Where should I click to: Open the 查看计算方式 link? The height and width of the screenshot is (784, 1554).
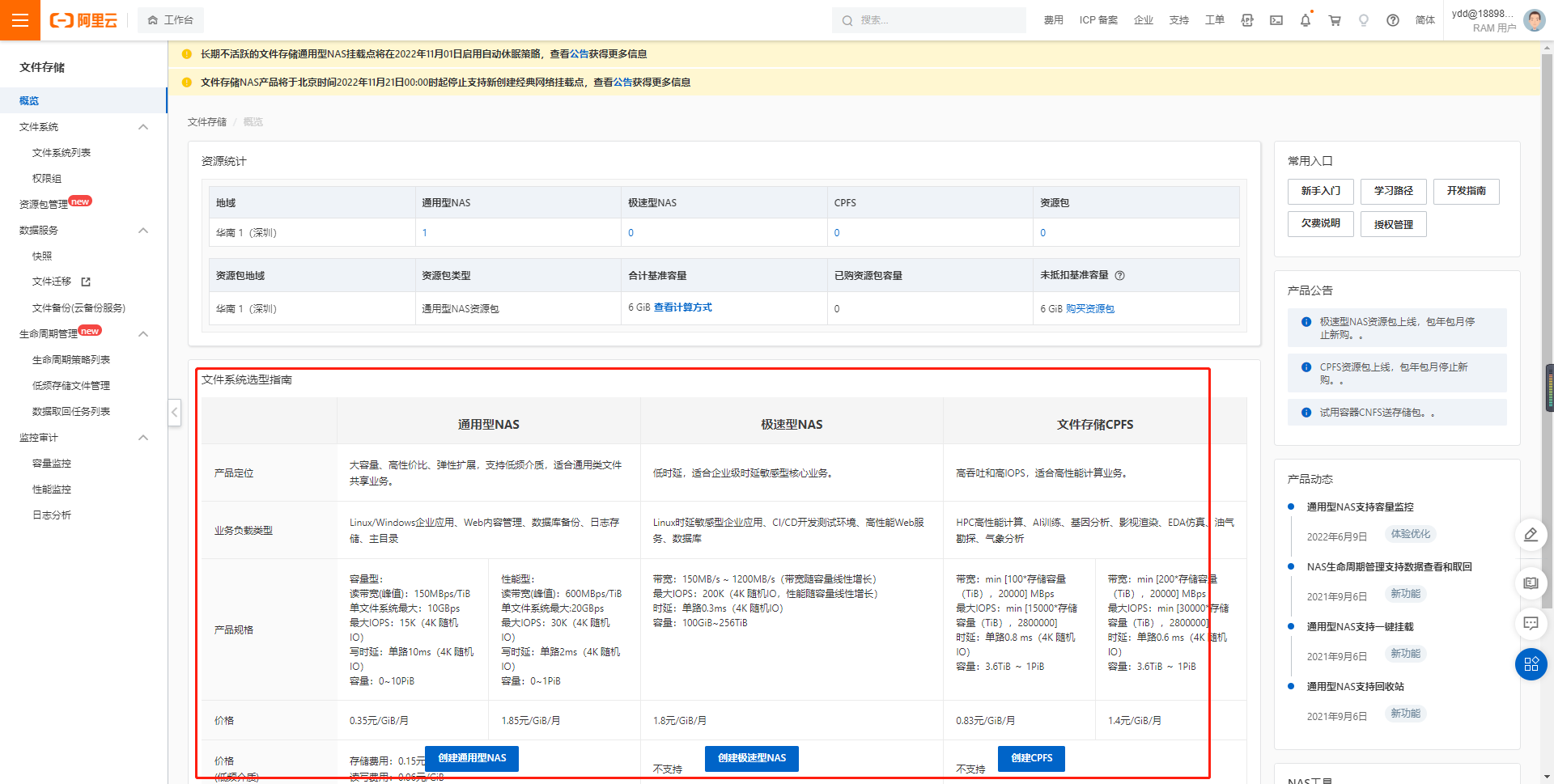coord(683,307)
